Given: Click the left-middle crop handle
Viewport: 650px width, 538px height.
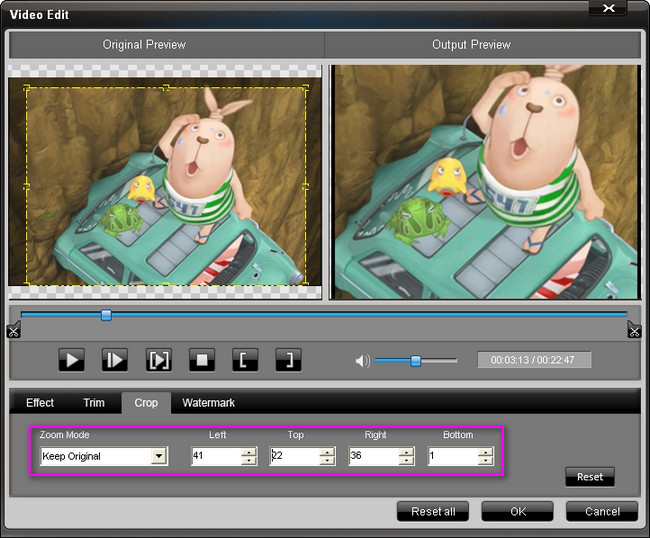Looking at the screenshot, I should [x=27, y=186].
